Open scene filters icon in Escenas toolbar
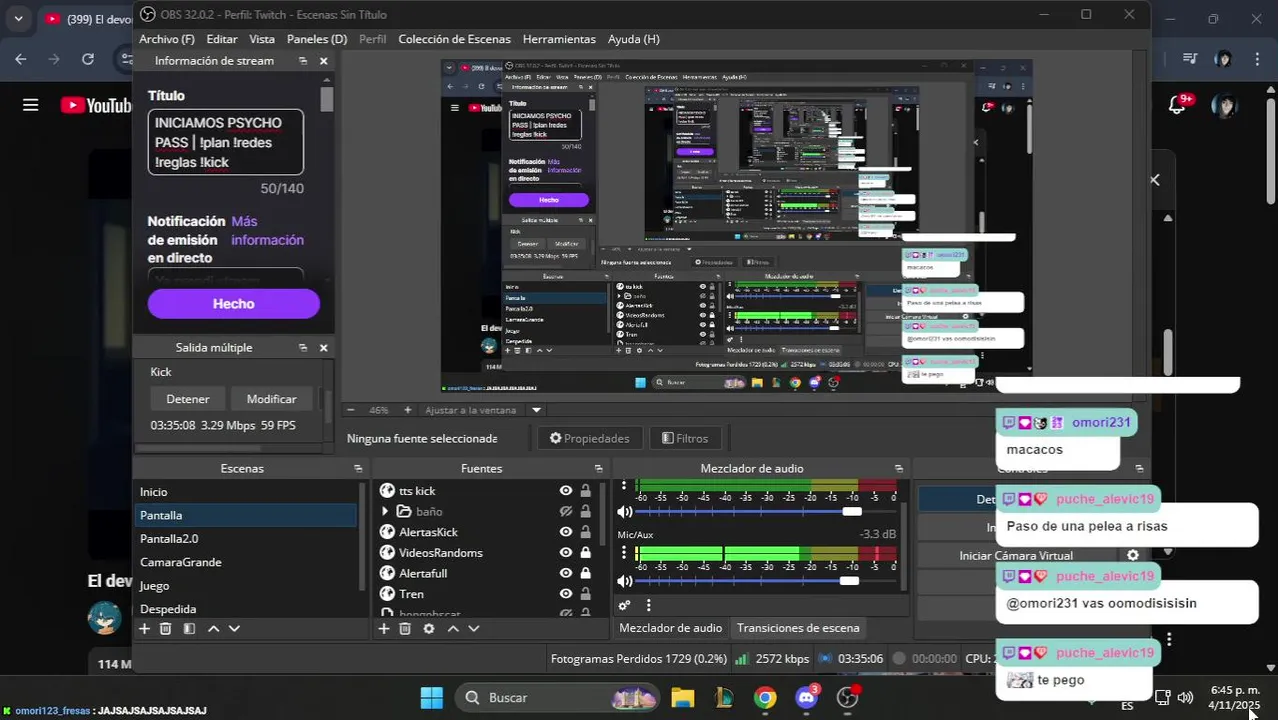1278x720 pixels. (x=189, y=629)
